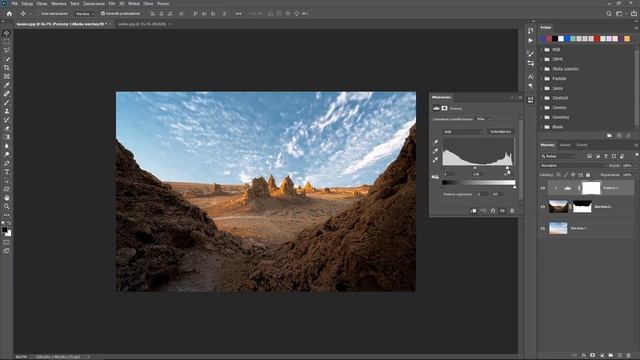Pick the white point eyedropper in Levels
This screenshot has width=640, height=360.
[x=436, y=160]
